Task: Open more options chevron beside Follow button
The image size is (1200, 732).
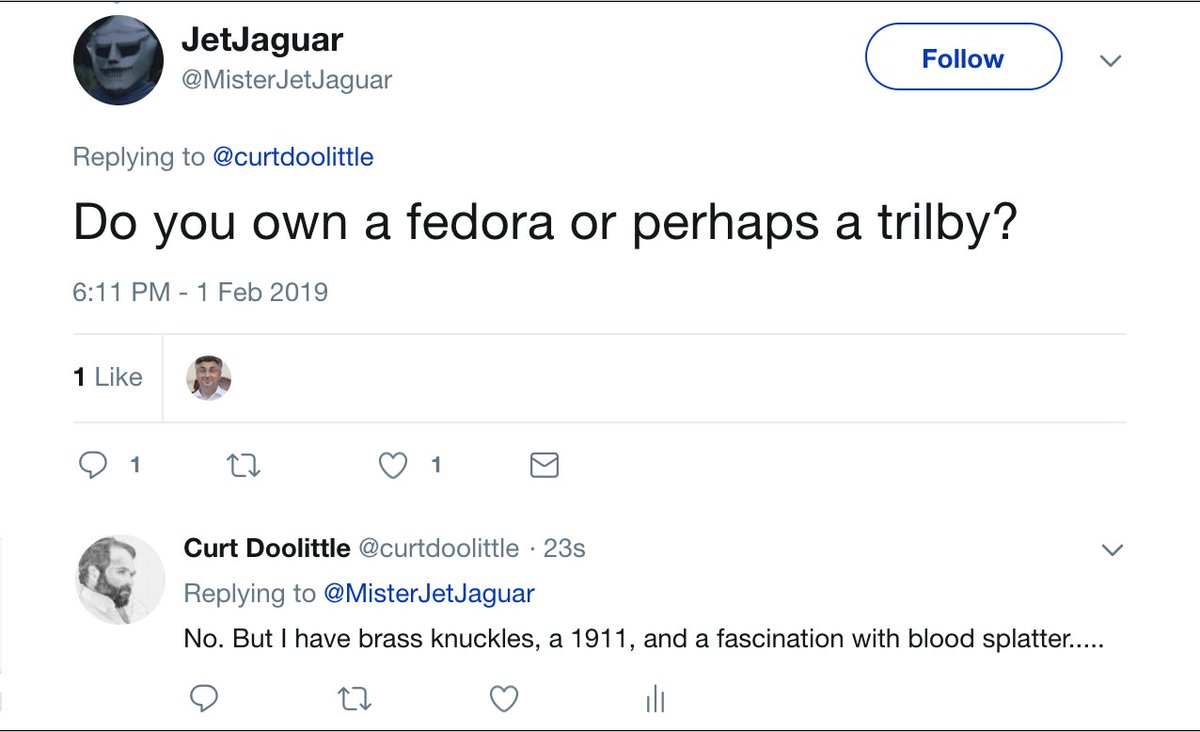Action: pyautogui.click(x=1110, y=61)
